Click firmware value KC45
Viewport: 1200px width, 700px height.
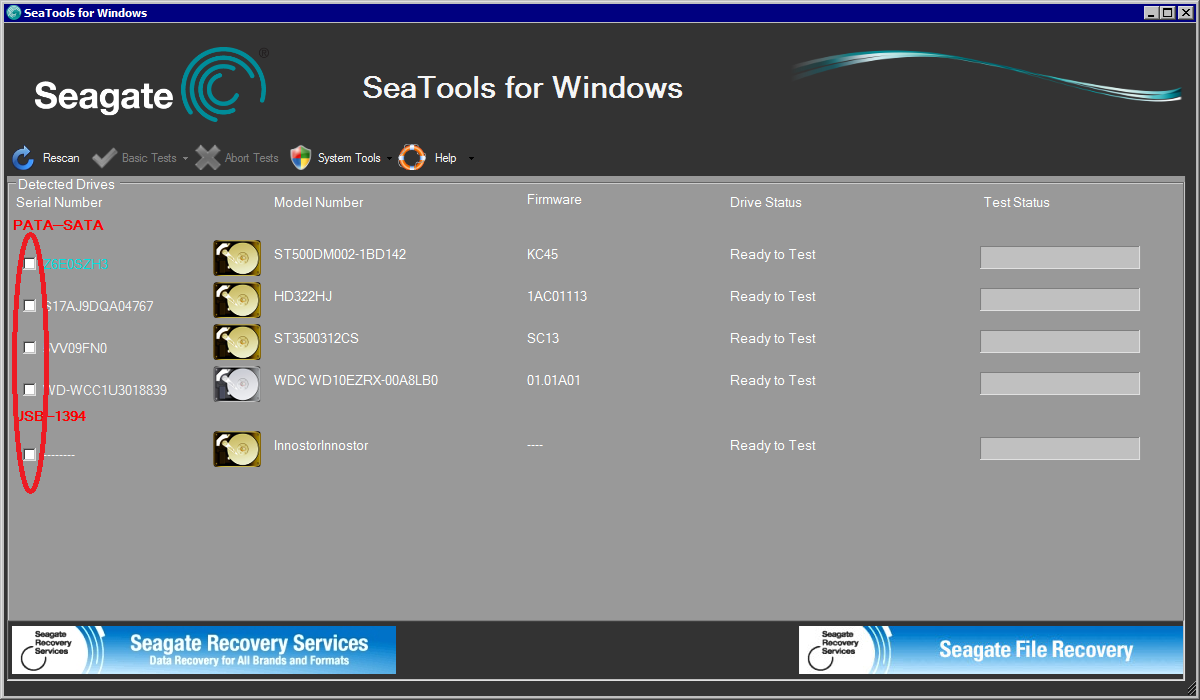[x=542, y=254]
